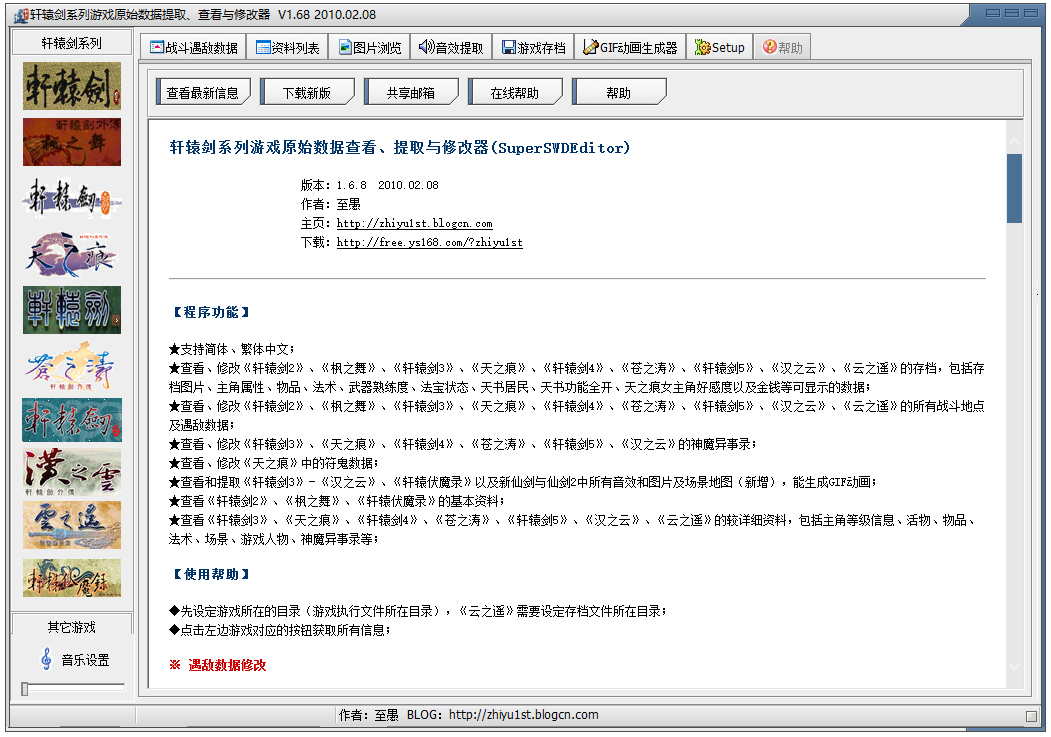The height and width of the screenshot is (737, 1051).
Task: Select the 轩辕伏魔录 game logo
Action: pyautogui.click(x=72, y=578)
